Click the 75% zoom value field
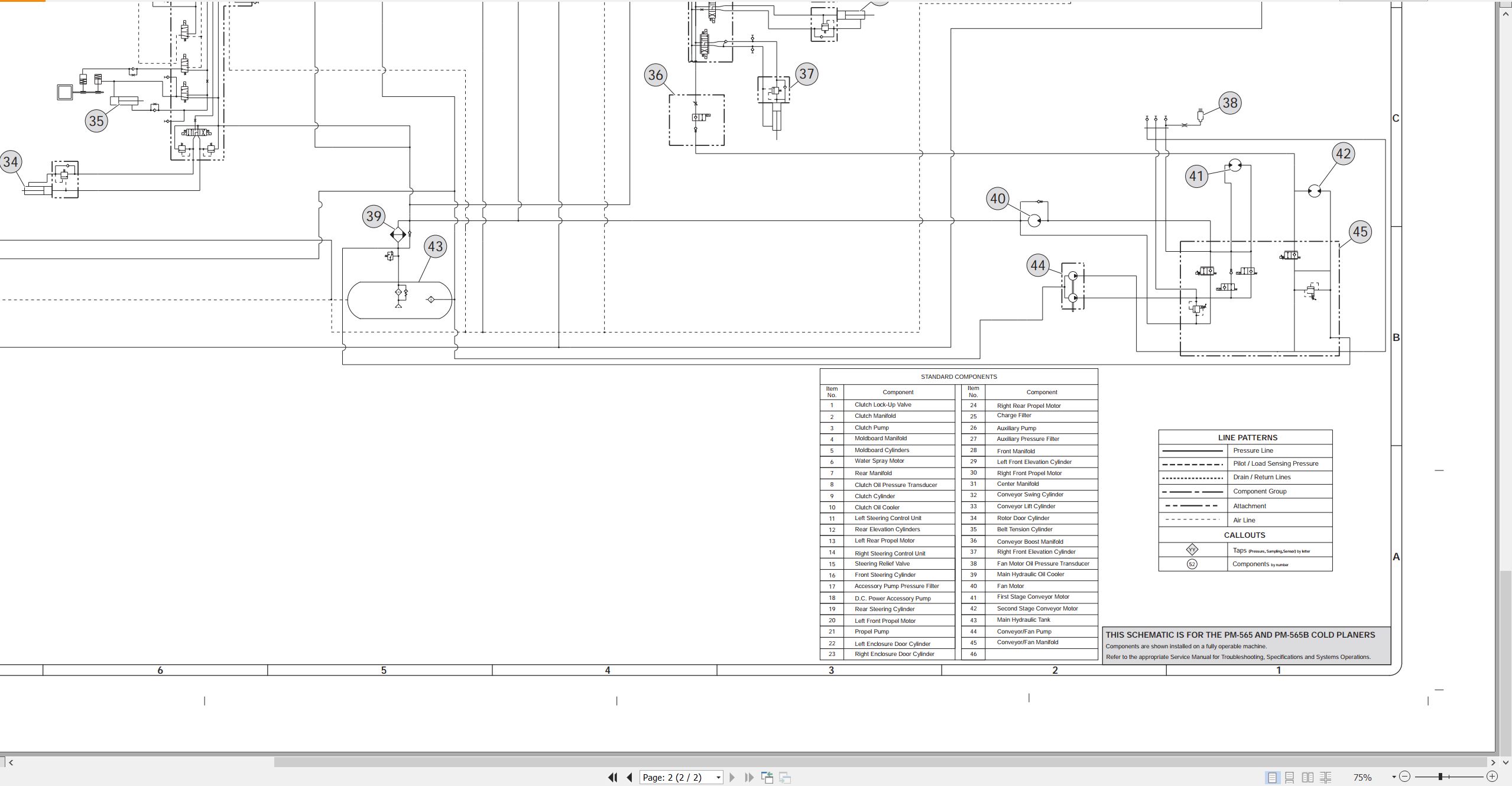Screen dimensions: 1512x786 coord(1362,777)
